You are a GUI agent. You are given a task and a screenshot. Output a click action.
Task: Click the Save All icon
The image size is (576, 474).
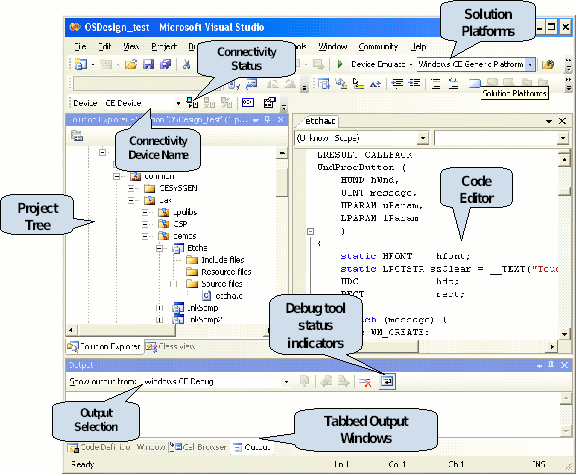click(166, 64)
